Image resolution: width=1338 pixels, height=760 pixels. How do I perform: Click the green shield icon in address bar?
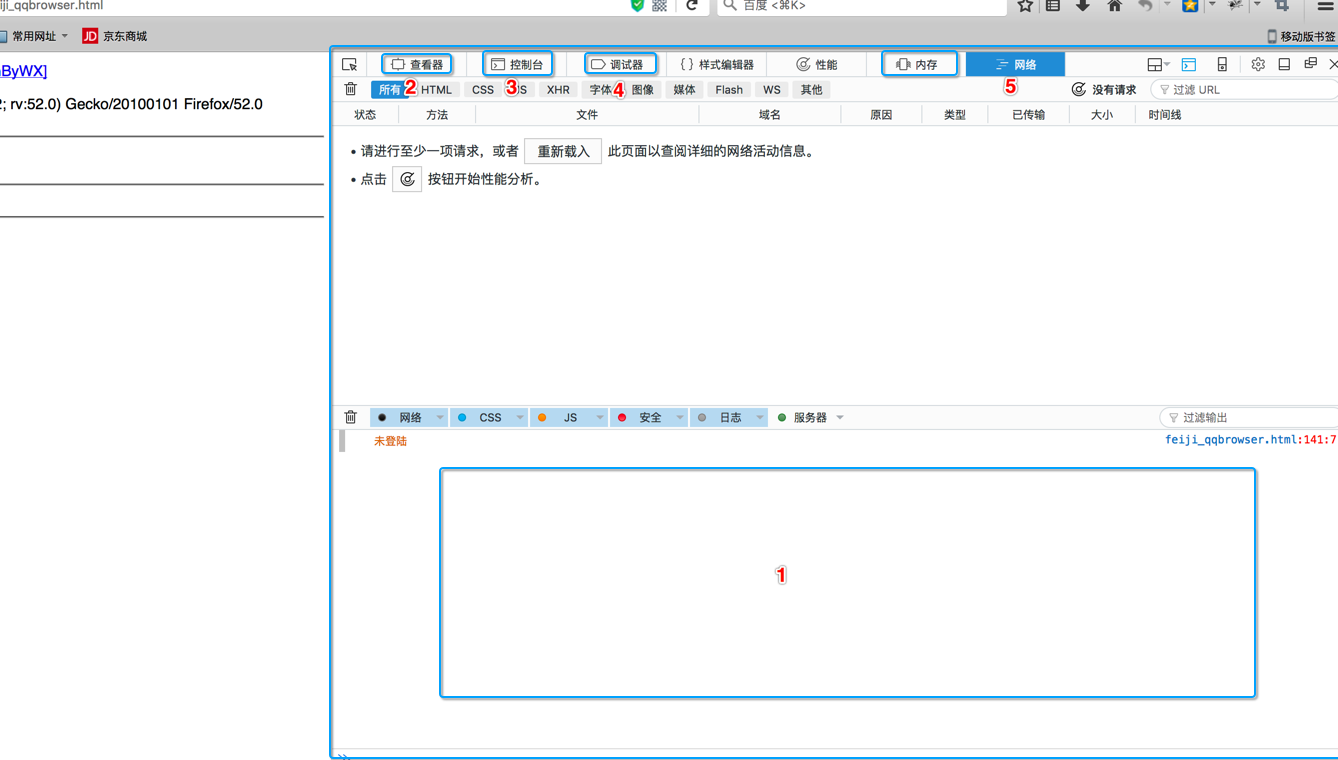637,6
